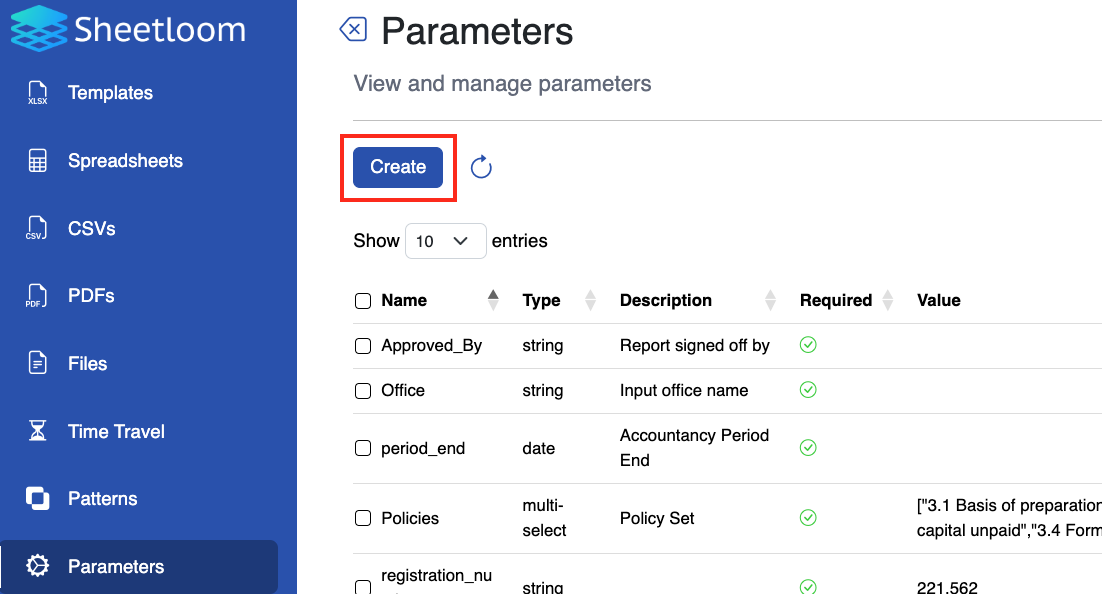Toggle sorting on the Description column
The height and width of the screenshot is (594, 1102).
click(x=771, y=300)
